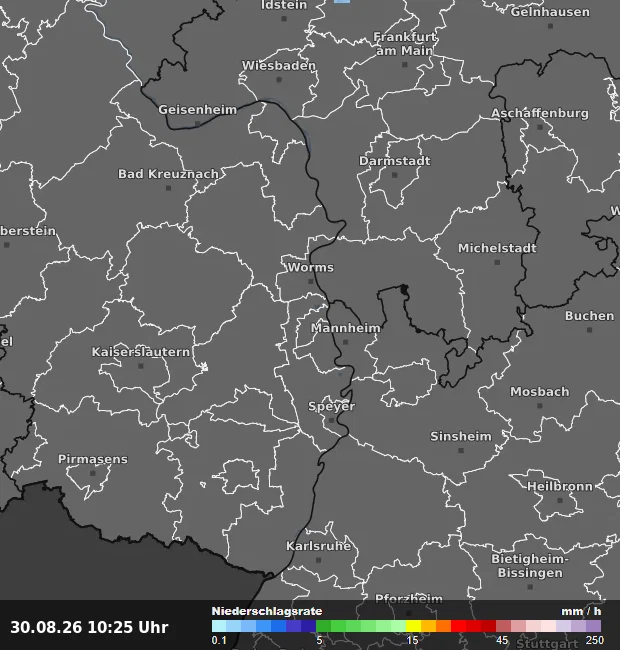Click the Buchen city label
This screenshot has width=620, height=650.
[589, 316]
